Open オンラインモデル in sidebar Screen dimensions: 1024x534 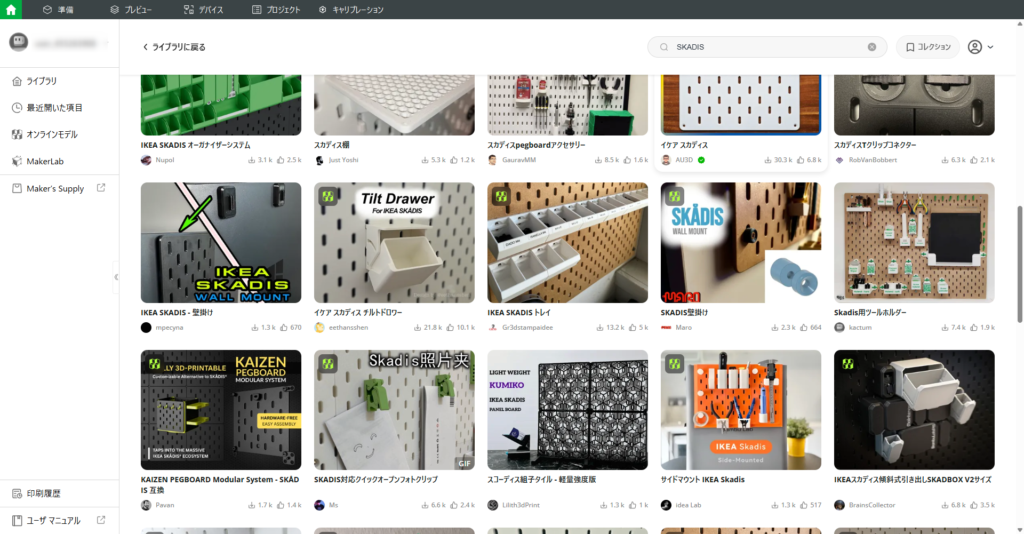click(x=51, y=134)
